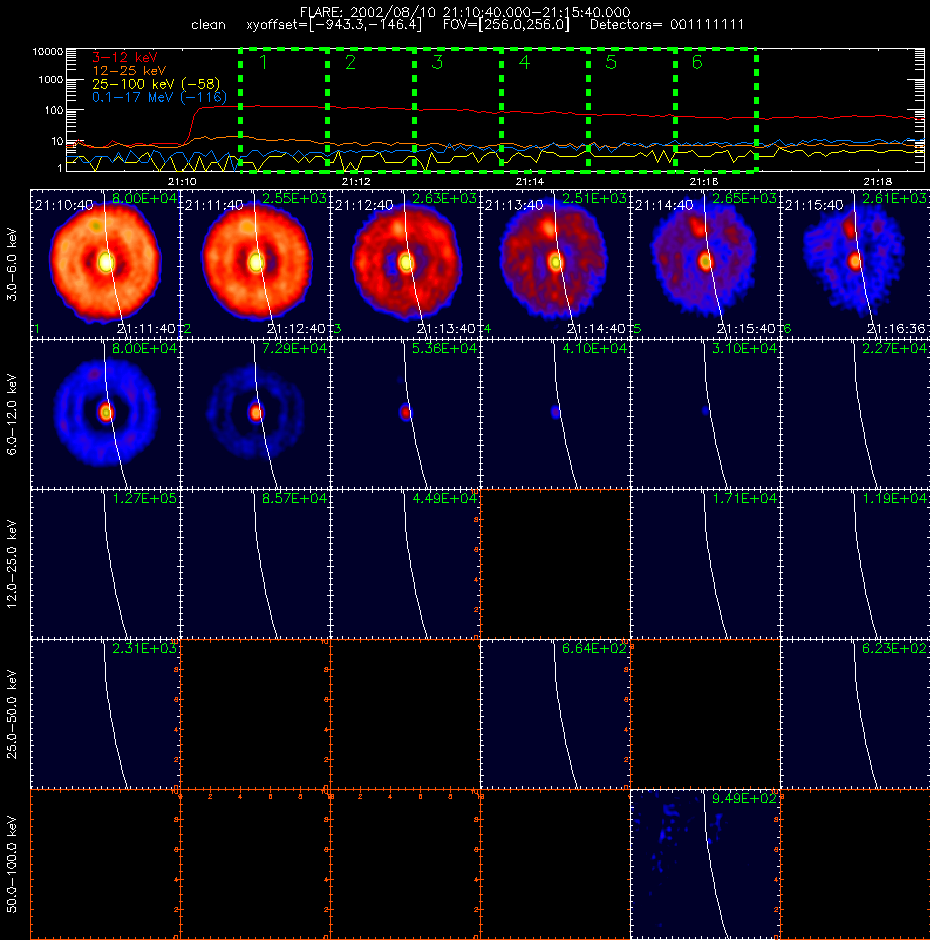This screenshot has height=940, width=930.
Task: Click the 10000 y-axis label
Action: tap(47, 52)
